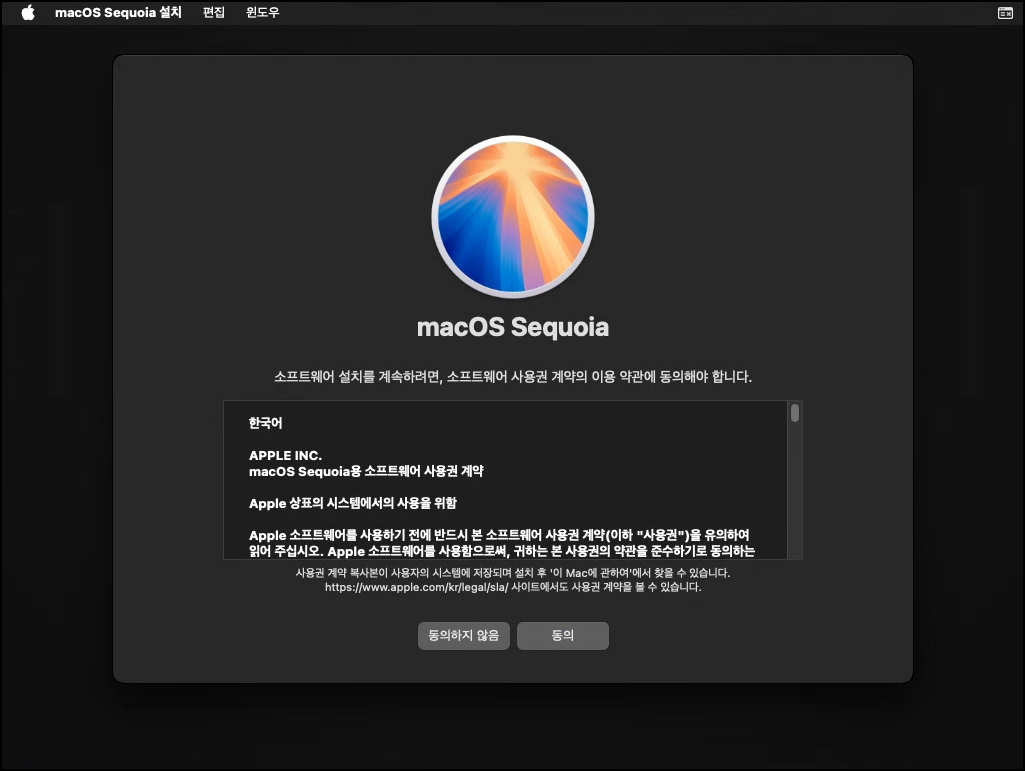Click the macOS Sequoia용 소프트웨어 사용권 계약 line

point(366,471)
